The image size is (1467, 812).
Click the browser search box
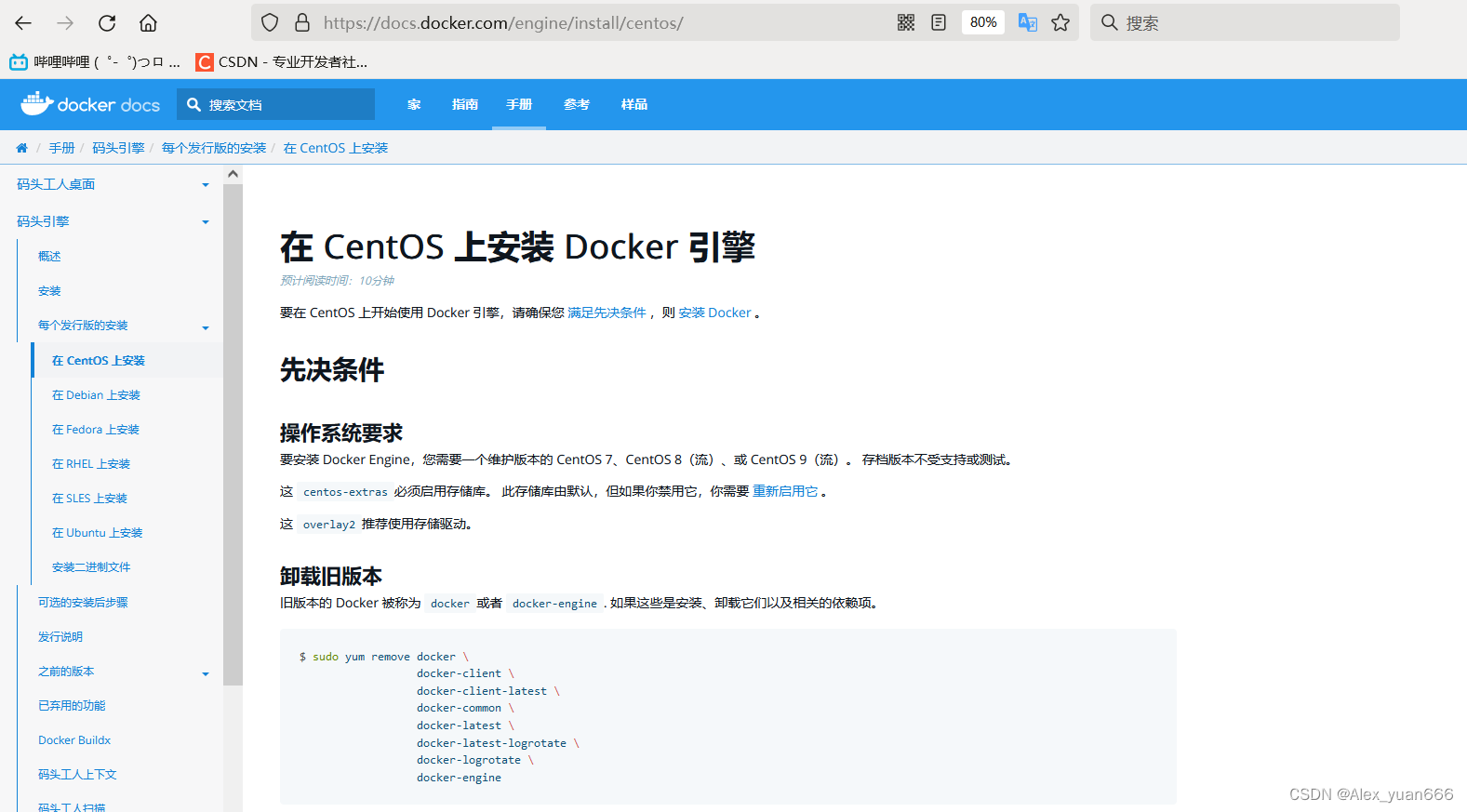pos(1245,22)
